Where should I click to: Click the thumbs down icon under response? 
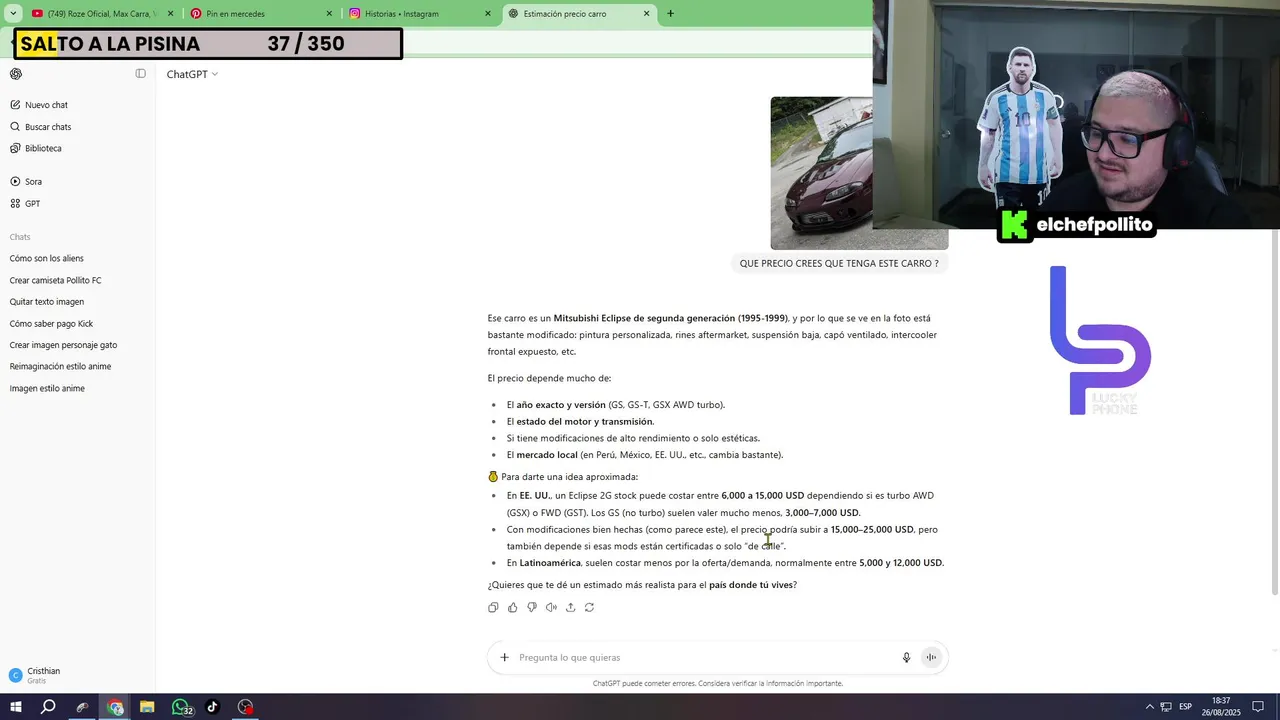pos(531,607)
